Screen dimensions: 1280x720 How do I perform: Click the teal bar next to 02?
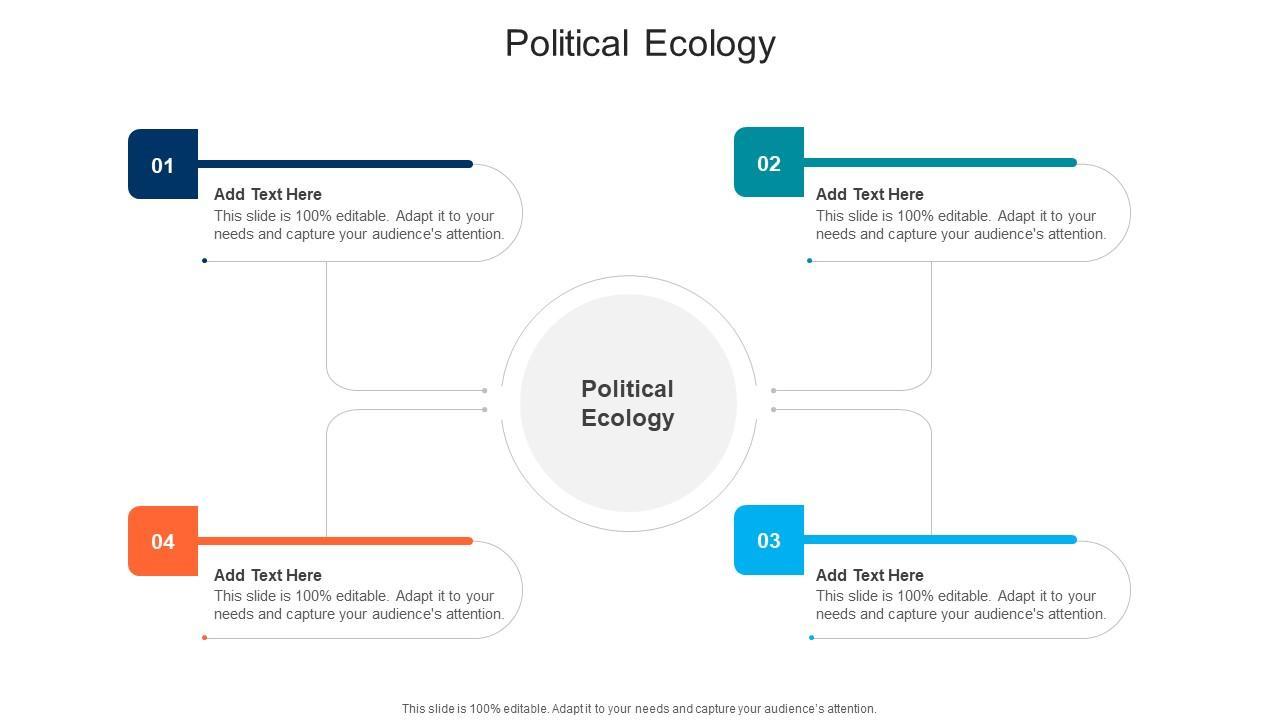click(x=940, y=162)
